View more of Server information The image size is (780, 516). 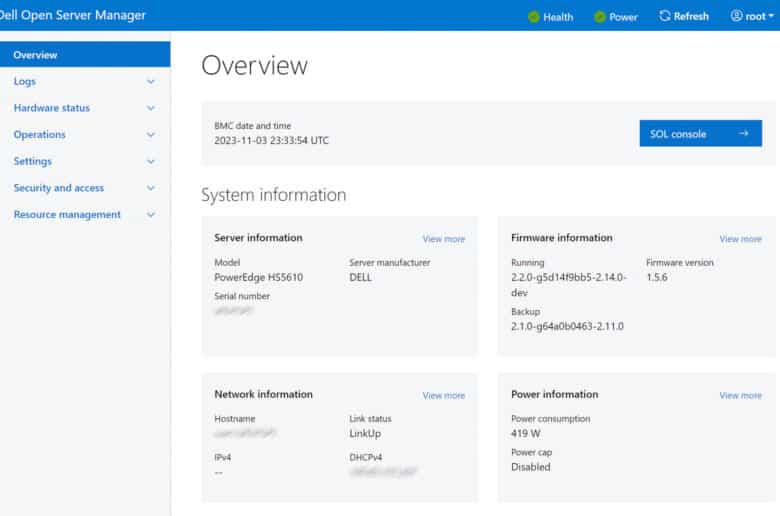[444, 239]
